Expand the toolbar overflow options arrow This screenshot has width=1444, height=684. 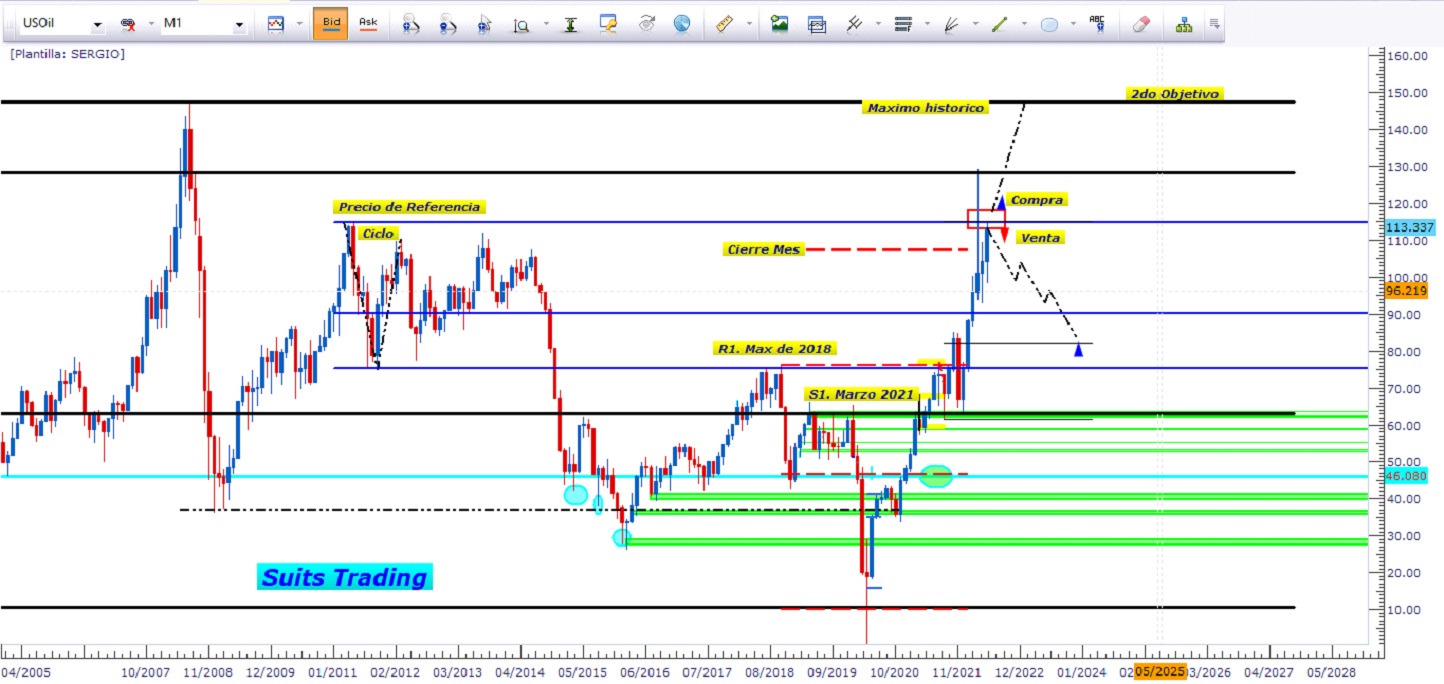[1214, 24]
